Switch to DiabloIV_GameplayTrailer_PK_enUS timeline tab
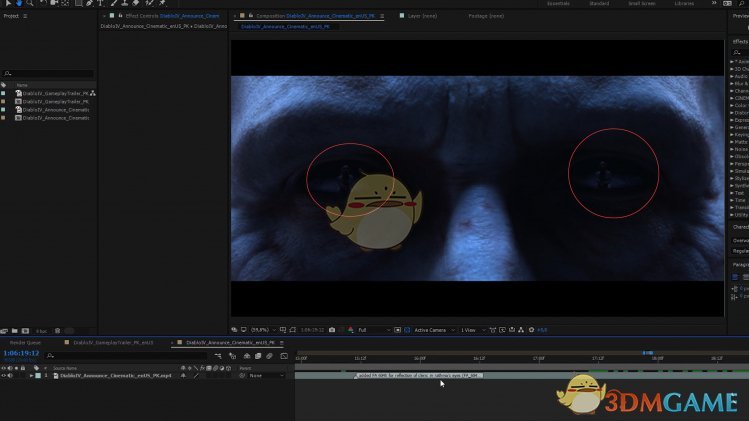 click(113, 343)
